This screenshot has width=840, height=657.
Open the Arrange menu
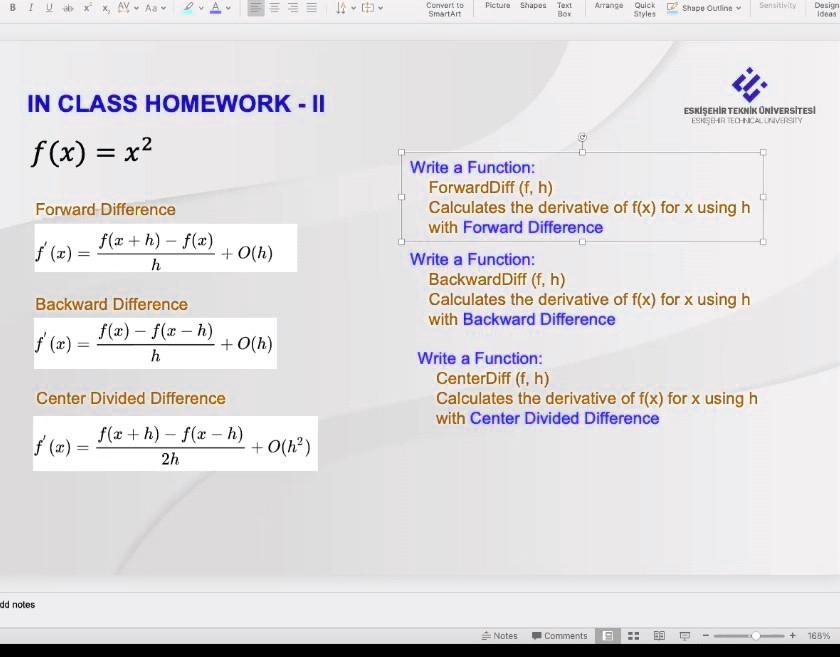click(x=608, y=8)
